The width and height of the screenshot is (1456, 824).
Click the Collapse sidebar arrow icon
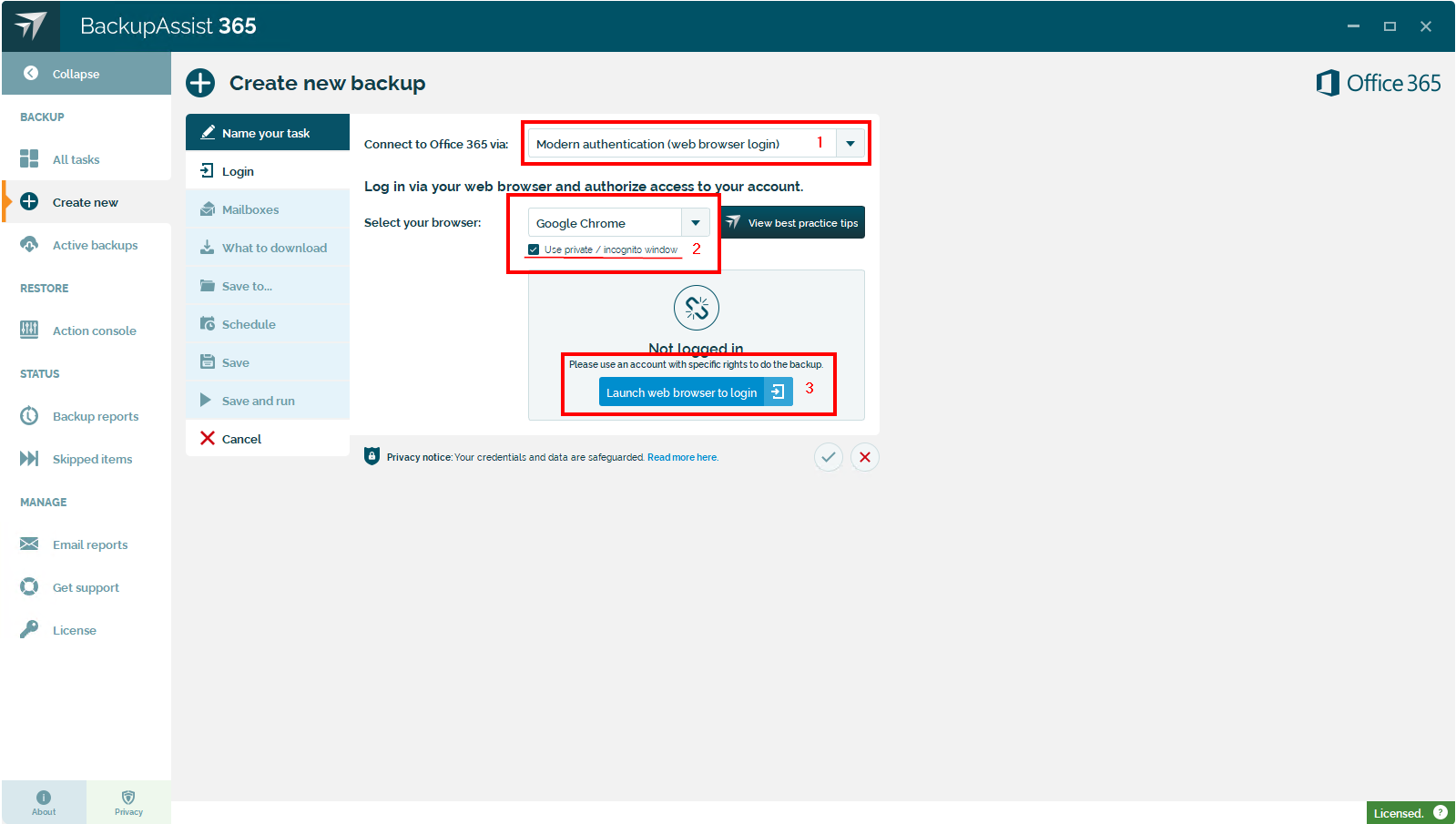31,73
